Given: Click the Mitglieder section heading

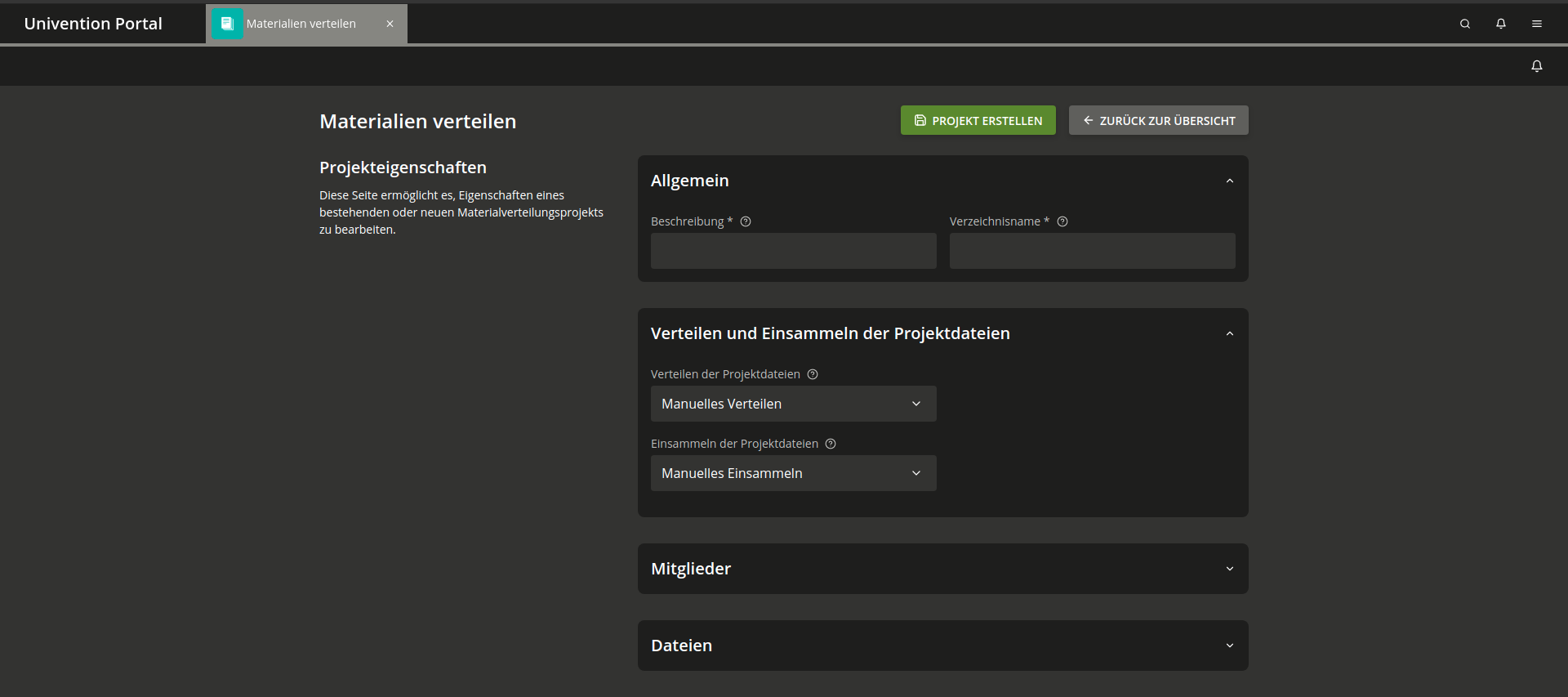Looking at the screenshot, I should (x=691, y=569).
